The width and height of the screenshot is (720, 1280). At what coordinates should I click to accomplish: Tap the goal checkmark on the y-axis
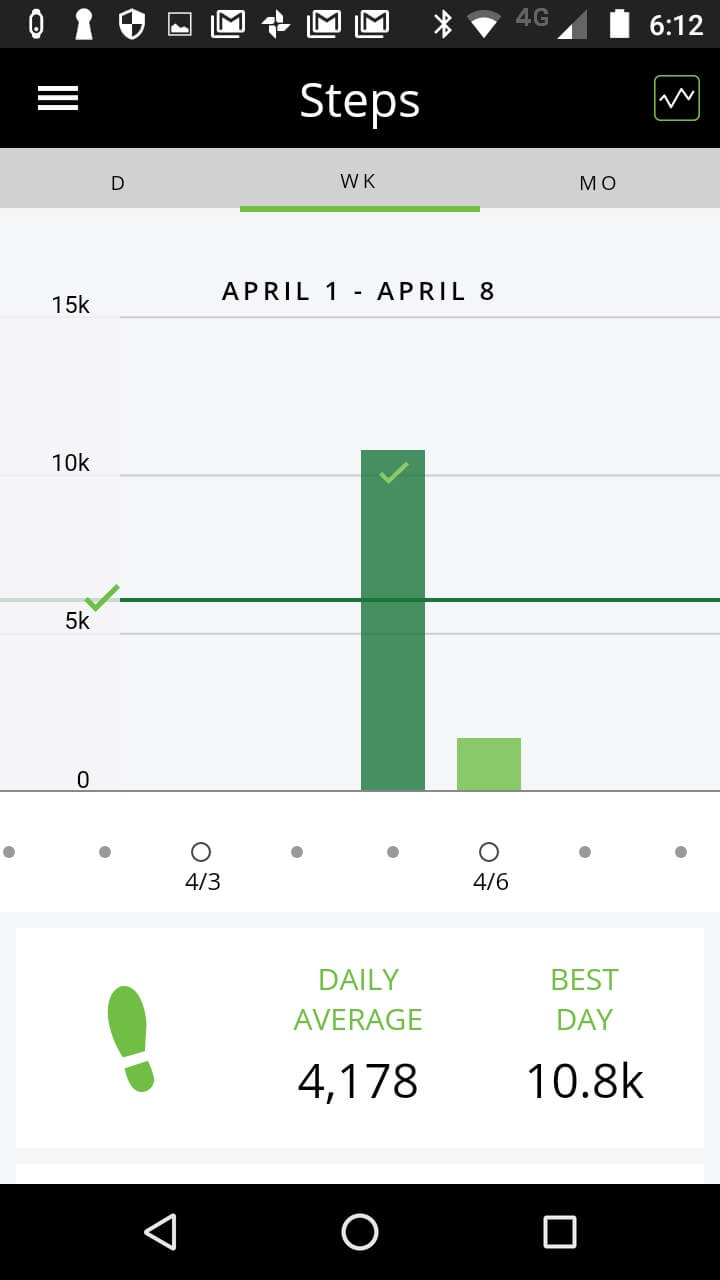pos(101,598)
